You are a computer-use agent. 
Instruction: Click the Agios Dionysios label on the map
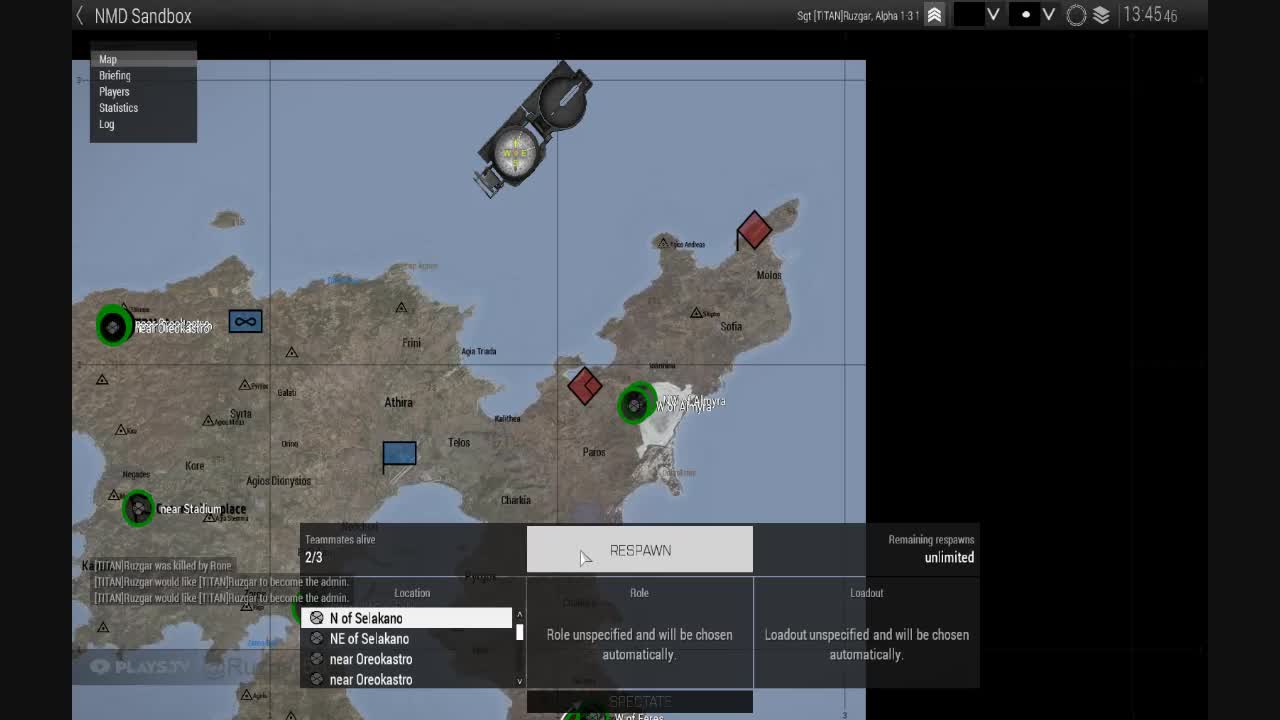[279, 481]
